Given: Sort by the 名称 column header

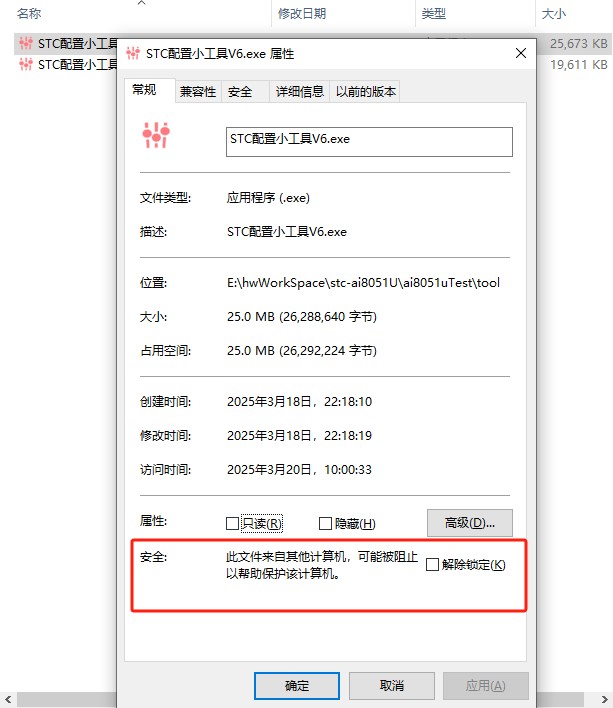Looking at the screenshot, I should (x=29, y=14).
